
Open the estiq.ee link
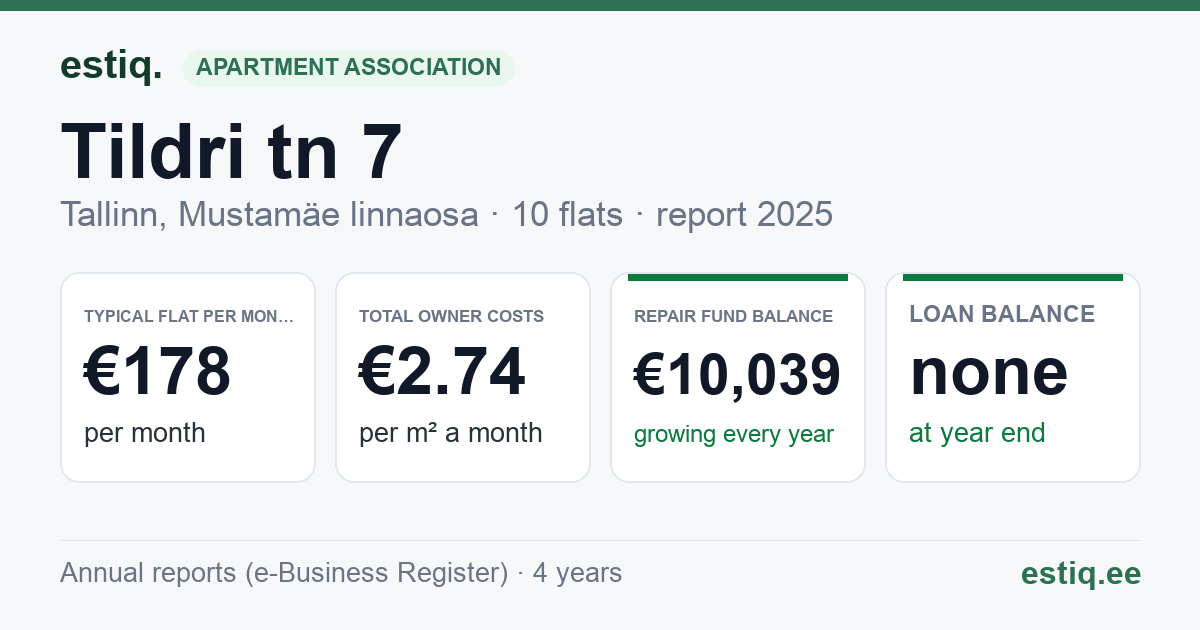click(1080, 573)
